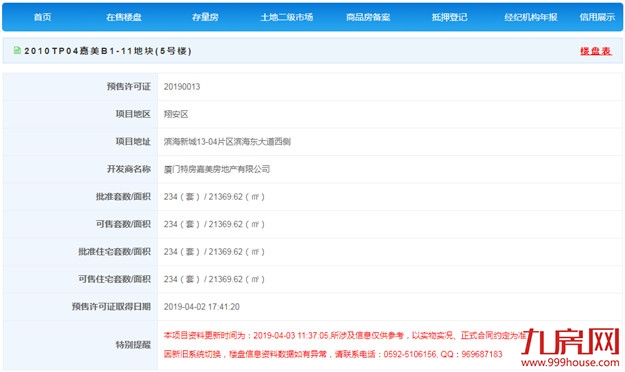Open 经纪机构年报 menu item
Image resolution: width=625 pixels, height=372 pixels.
point(531,17)
